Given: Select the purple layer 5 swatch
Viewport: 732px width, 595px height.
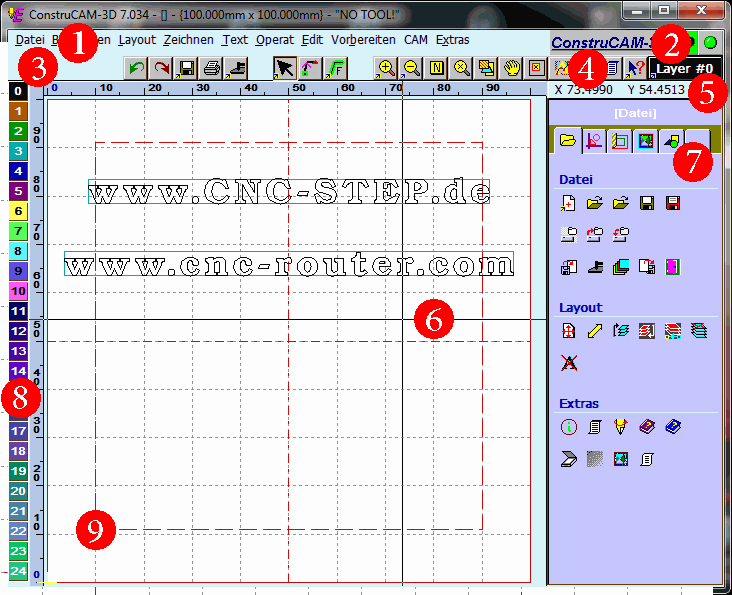Looking at the screenshot, I should click(x=18, y=190).
